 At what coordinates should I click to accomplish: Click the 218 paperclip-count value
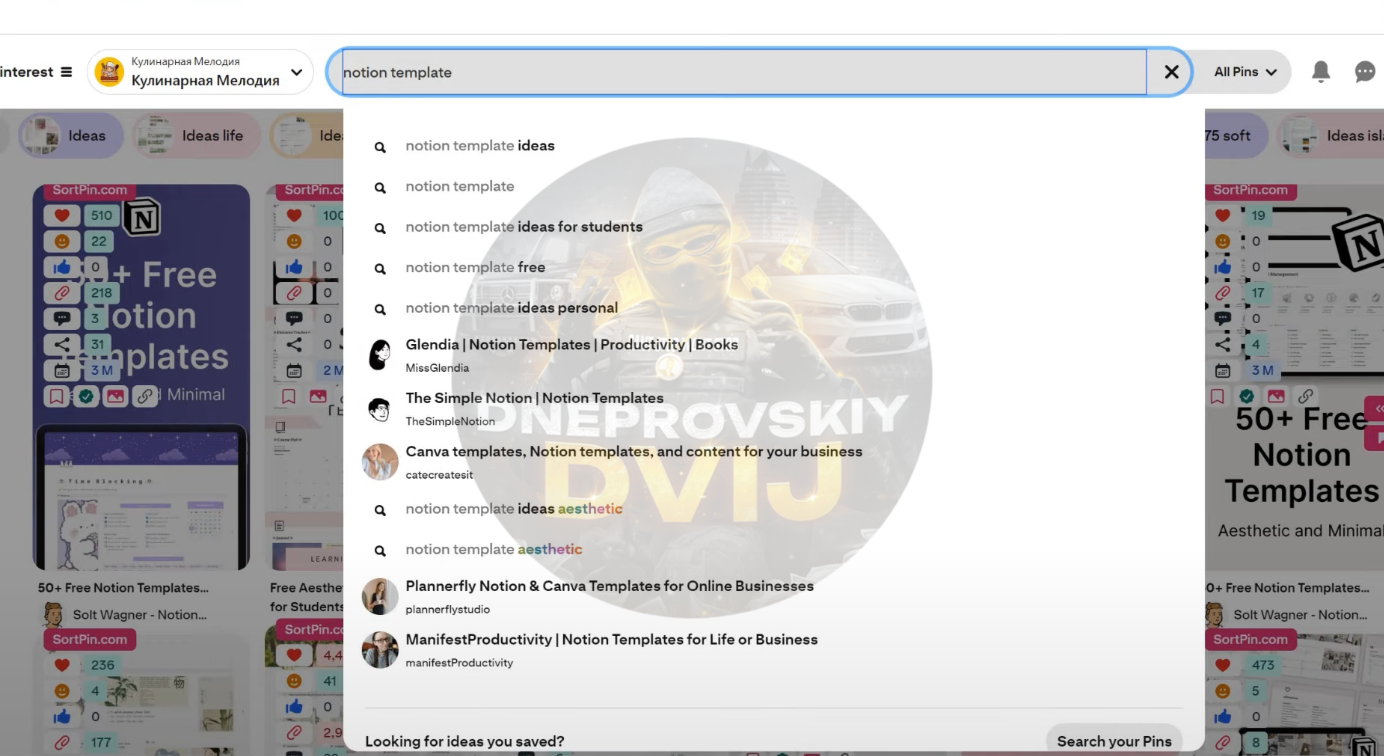[102, 293]
